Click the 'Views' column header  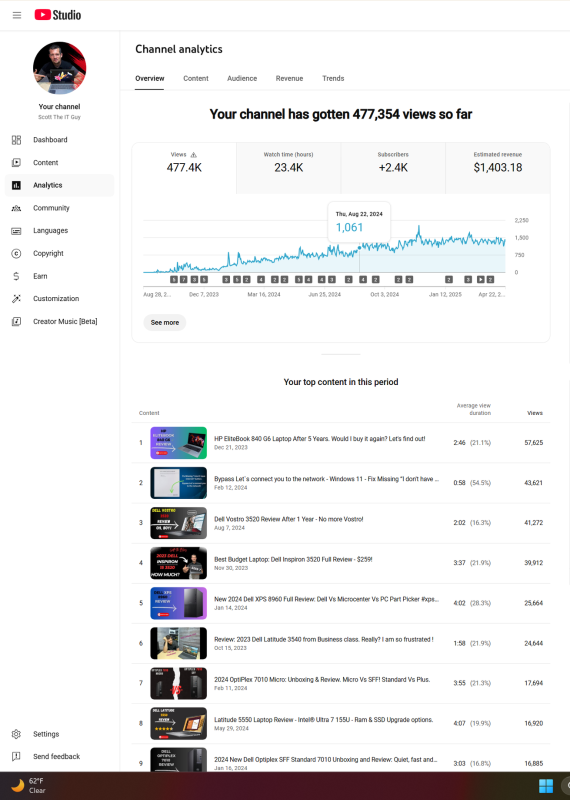click(x=535, y=413)
